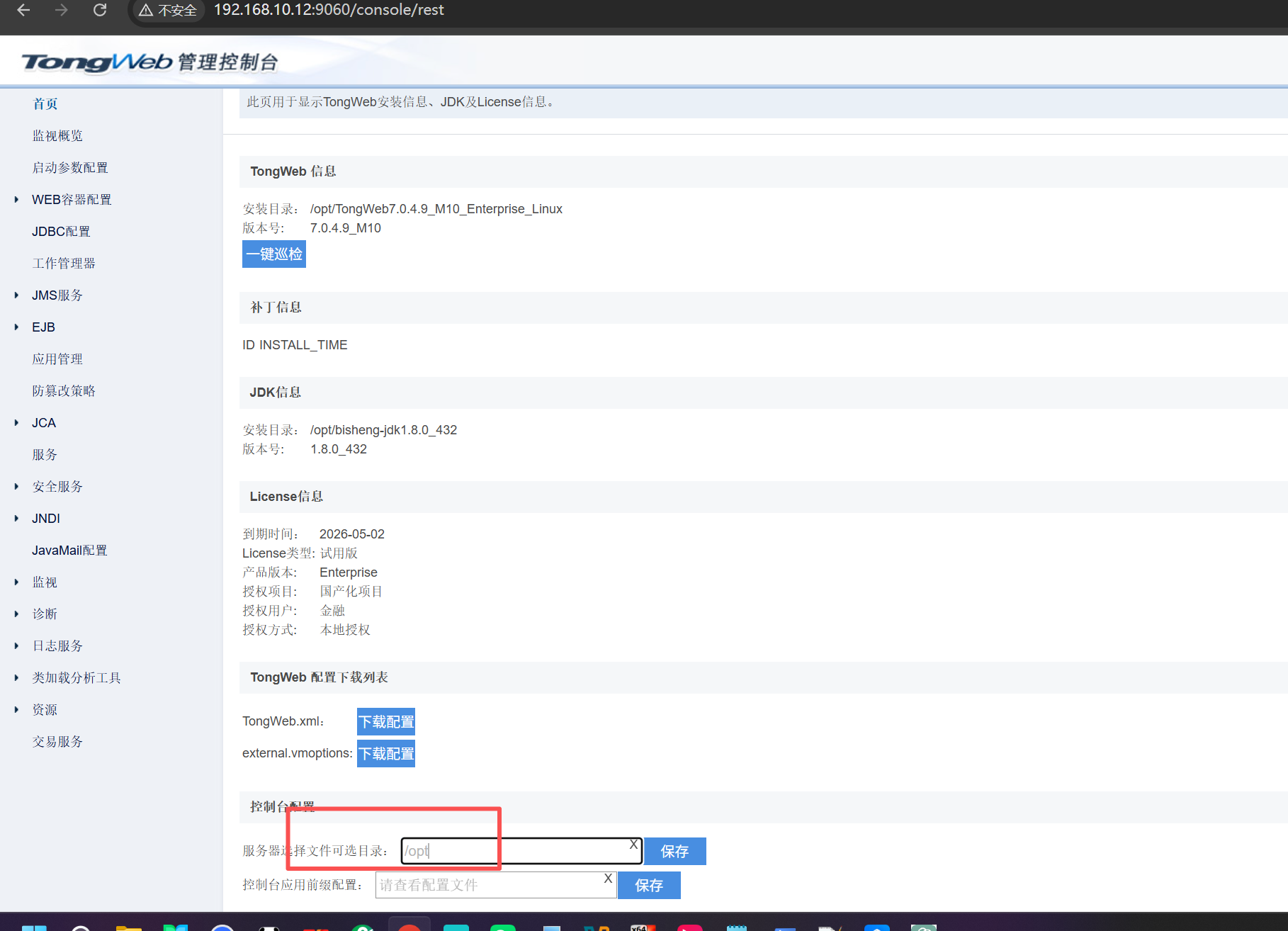Open the 服务 sidebar entry
The image size is (1288, 931).
pyautogui.click(x=45, y=455)
